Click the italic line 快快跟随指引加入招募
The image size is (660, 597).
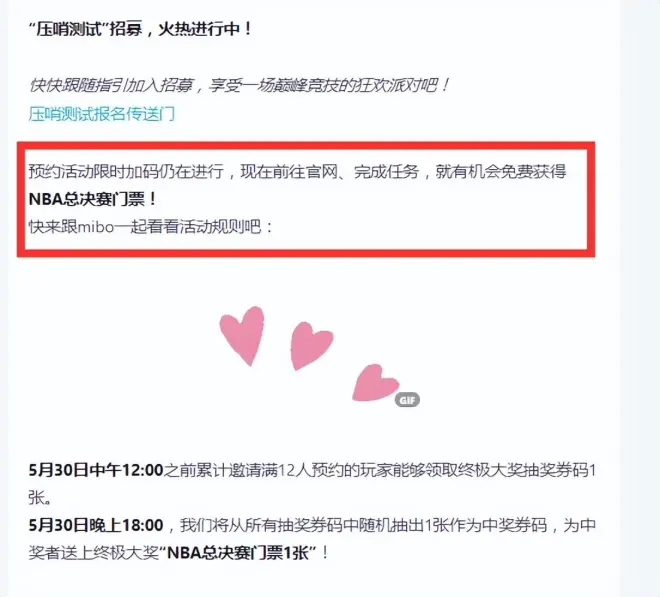point(112,85)
